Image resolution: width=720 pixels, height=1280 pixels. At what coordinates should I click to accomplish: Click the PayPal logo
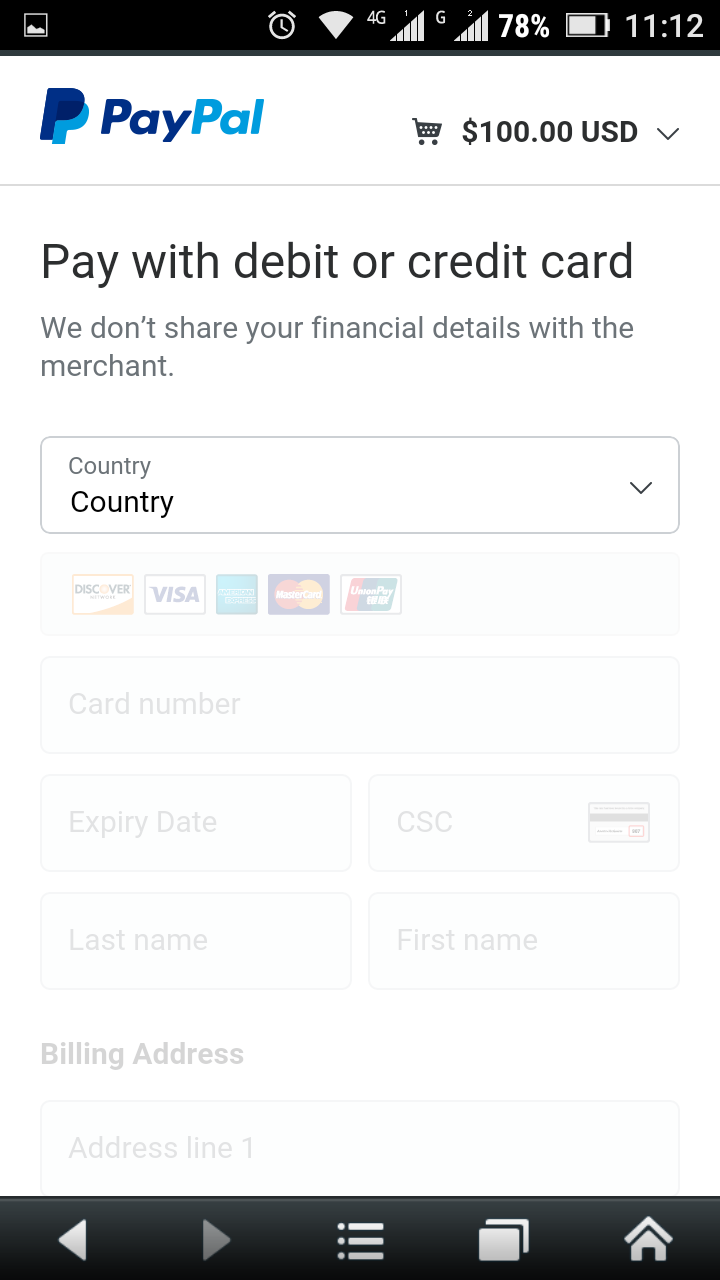[152, 117]
